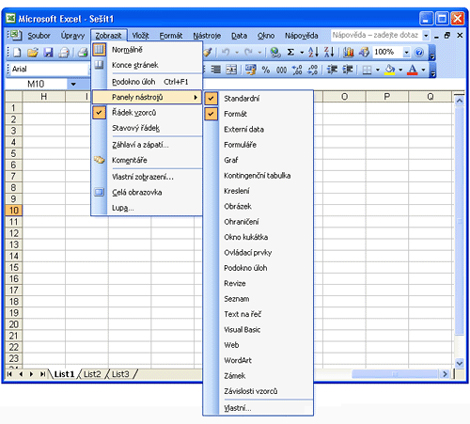Click the Undo arrow icon

[226, 52]
